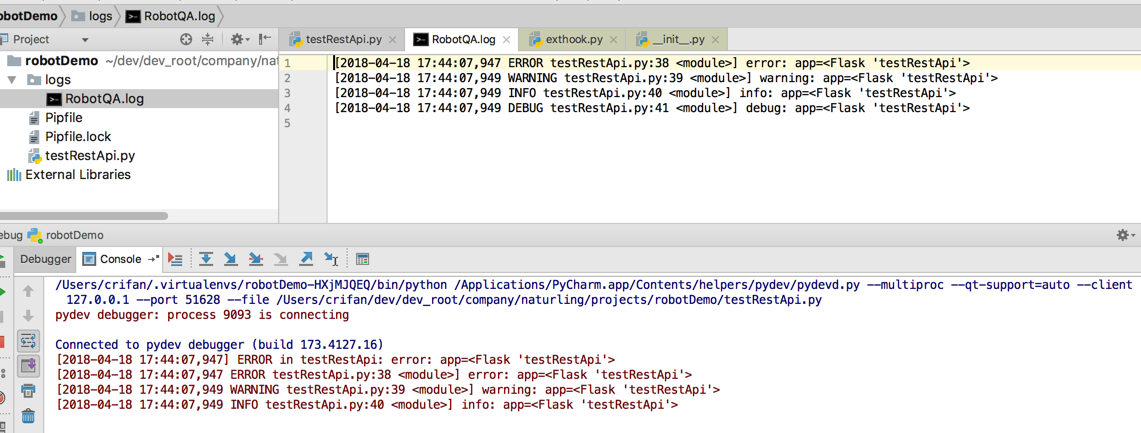
Task: Click Resume Program green arrow
Action: point(3,292)
